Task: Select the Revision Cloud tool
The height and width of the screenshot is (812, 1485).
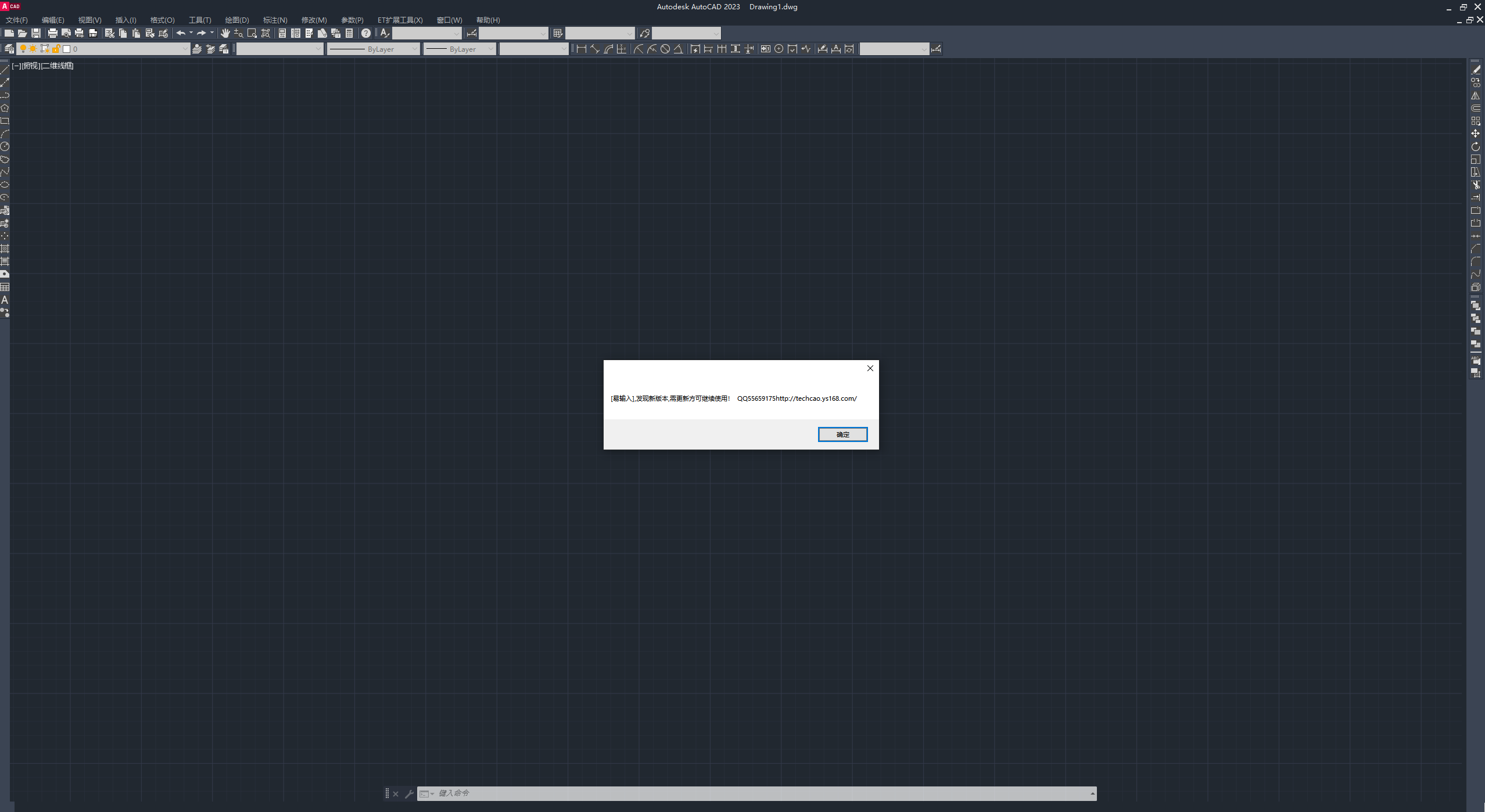Action: click(x=5, y=159)
